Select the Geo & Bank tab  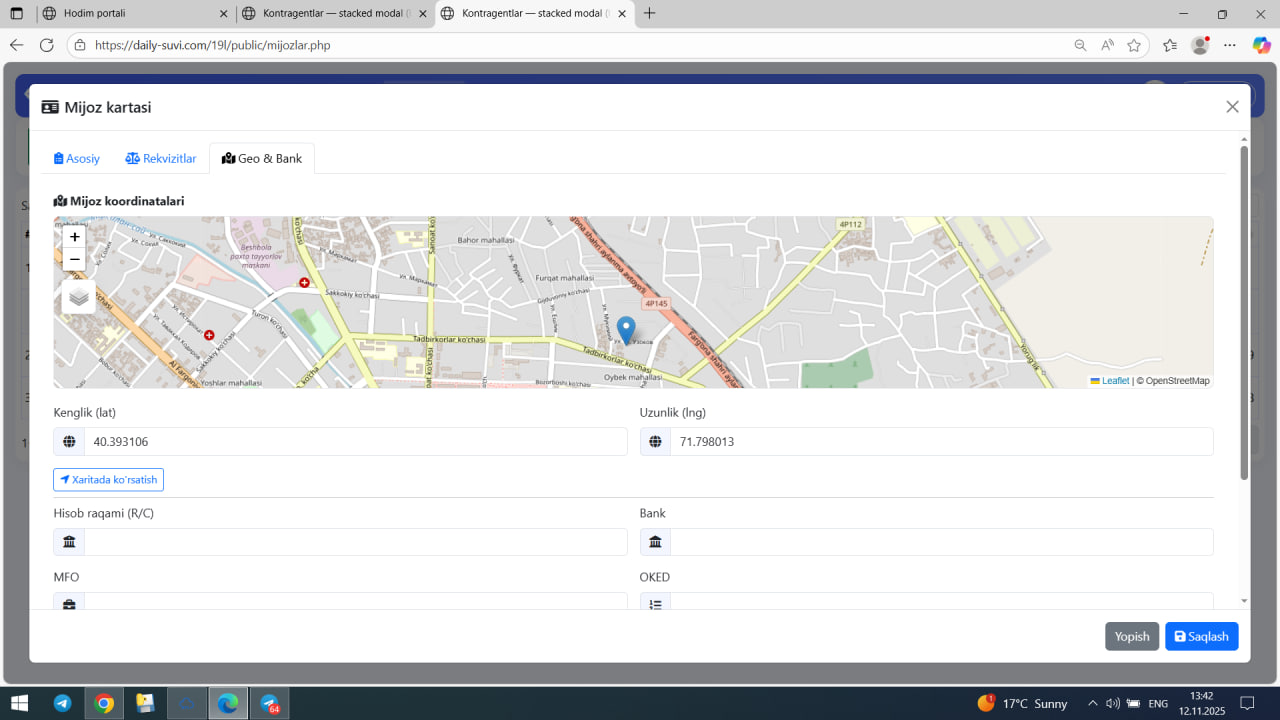(262, 158)
